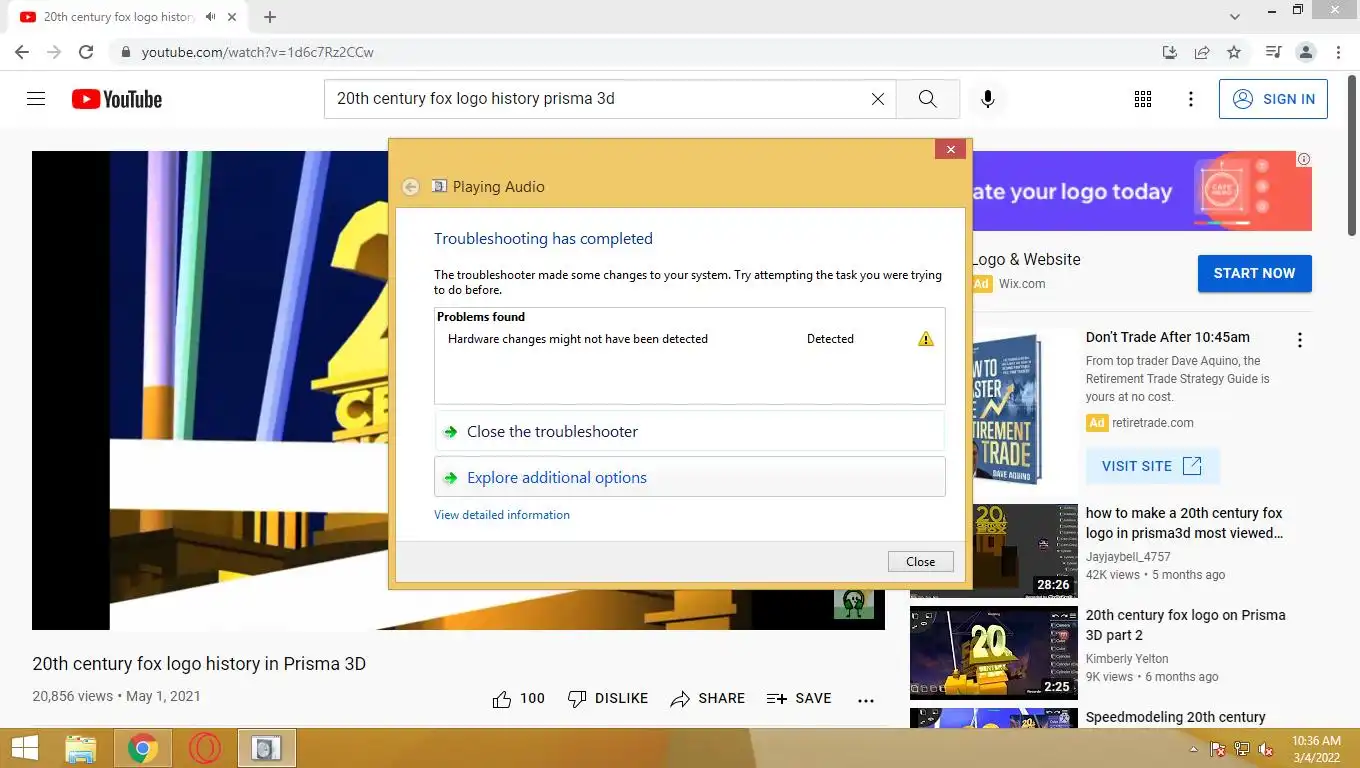Image resolution: width=1360 pixels, height=768 pixels.
Task: Share this page from the address bar
Action: tap(1202, 52)
